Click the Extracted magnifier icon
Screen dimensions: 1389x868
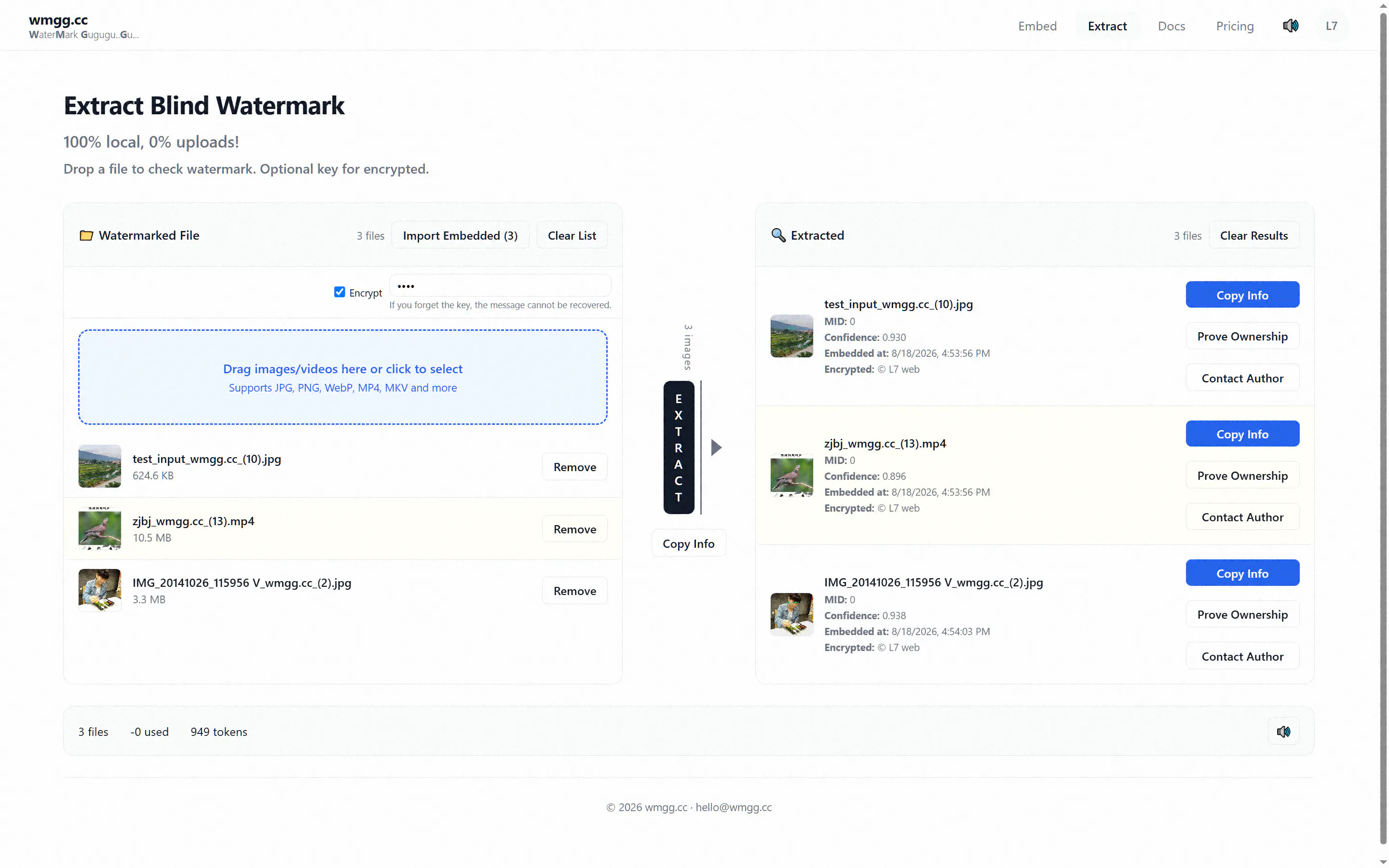(x=778, y=235)
